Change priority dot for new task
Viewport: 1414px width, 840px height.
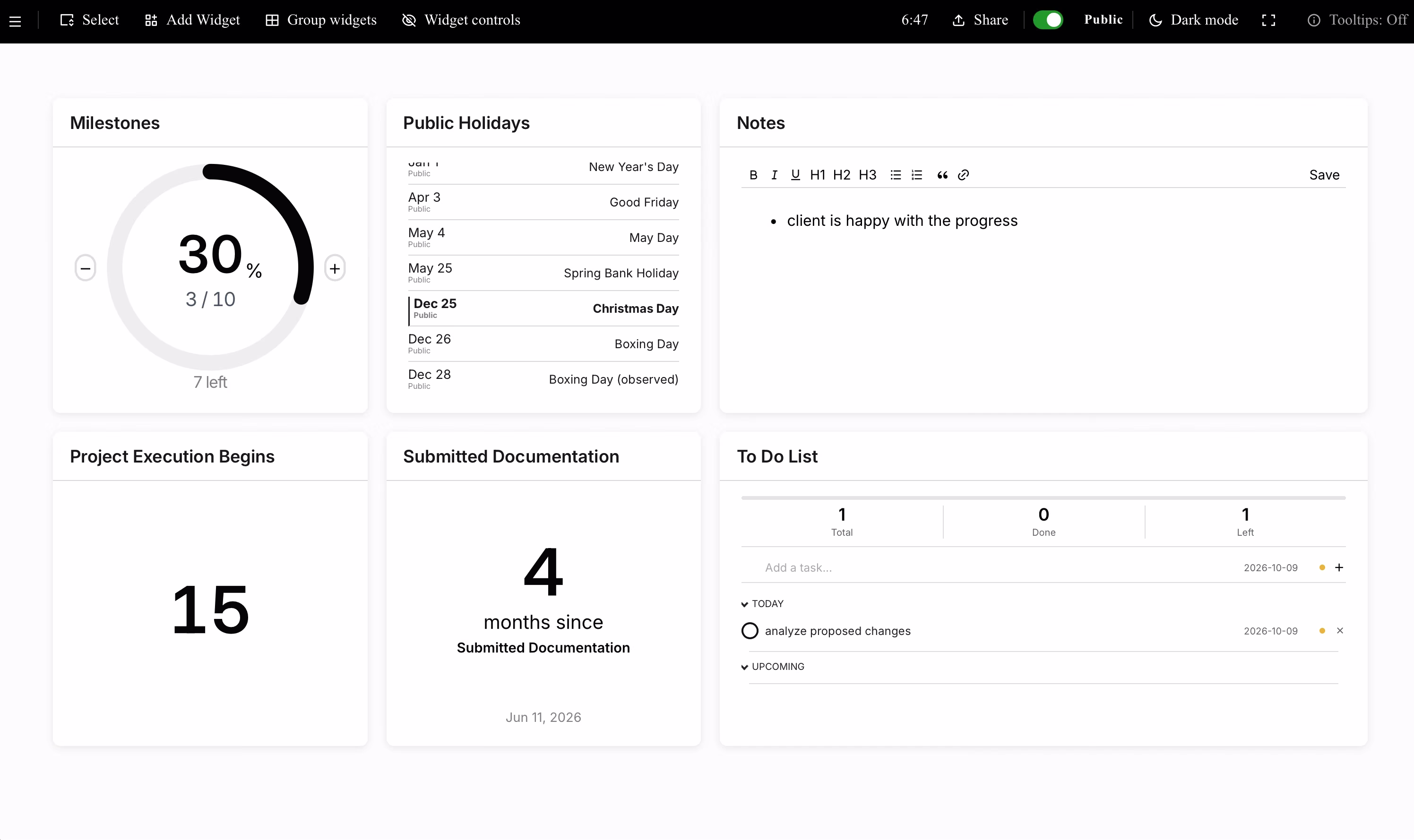[x=1322, y=568]
